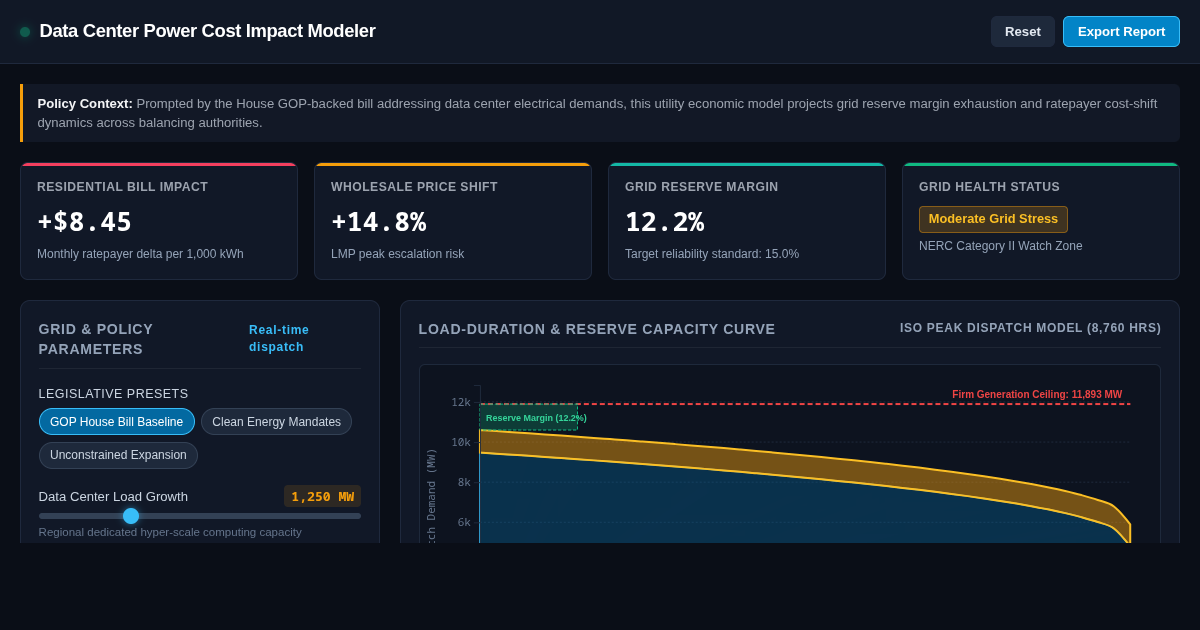1200x630 pixels.
Task: Click the Data Center Power Cost Impact Modeler title
Action: [x=208, y=31]
